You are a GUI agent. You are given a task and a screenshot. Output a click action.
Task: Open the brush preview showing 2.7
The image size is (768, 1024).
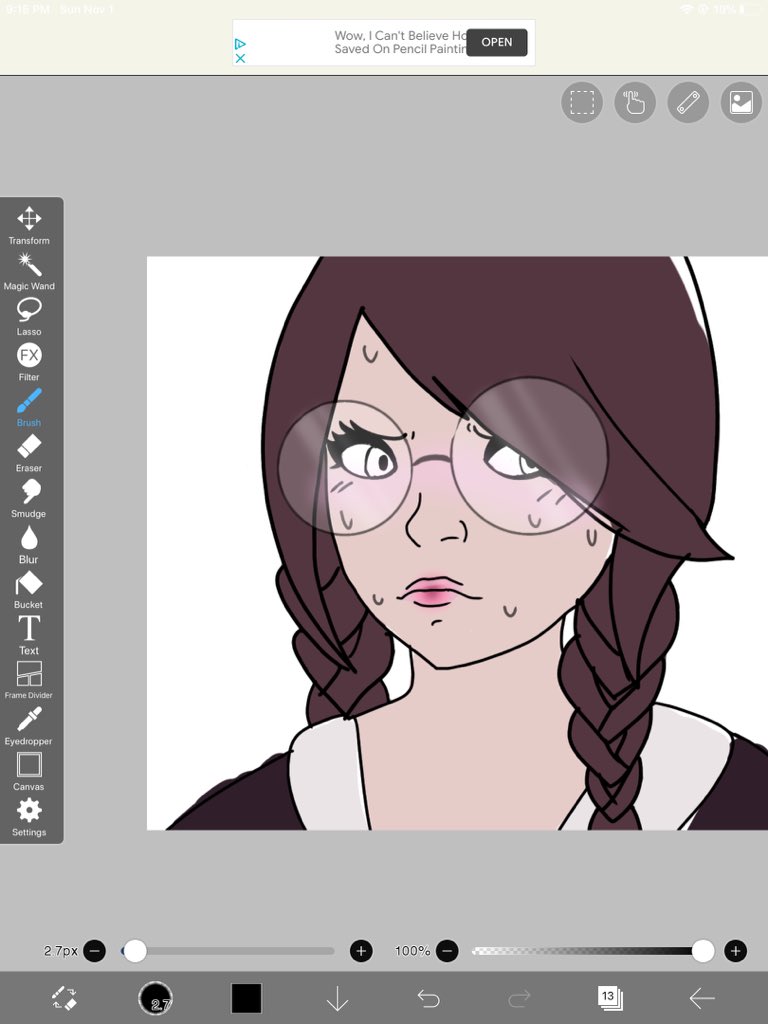point(155,998)
